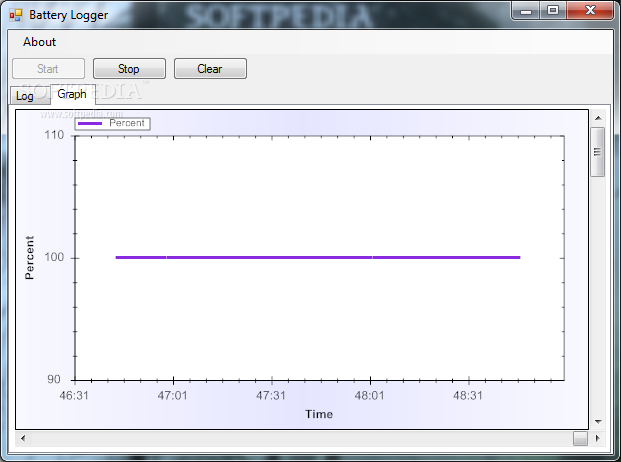Image resolution: width=621 pixels, height=462 pixels.
Task: Minimize the Battery Logger window
Action: [x=526, y=11]
